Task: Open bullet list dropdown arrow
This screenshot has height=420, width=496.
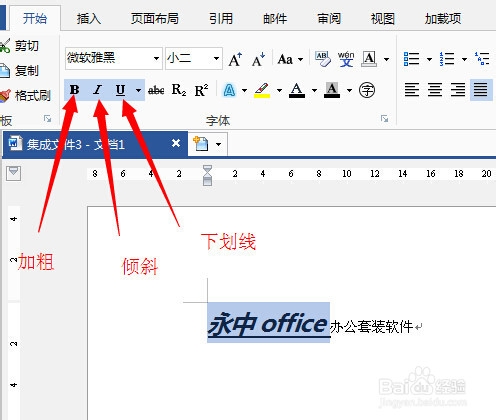Action: pyautogui.click(x=429, y=60)
